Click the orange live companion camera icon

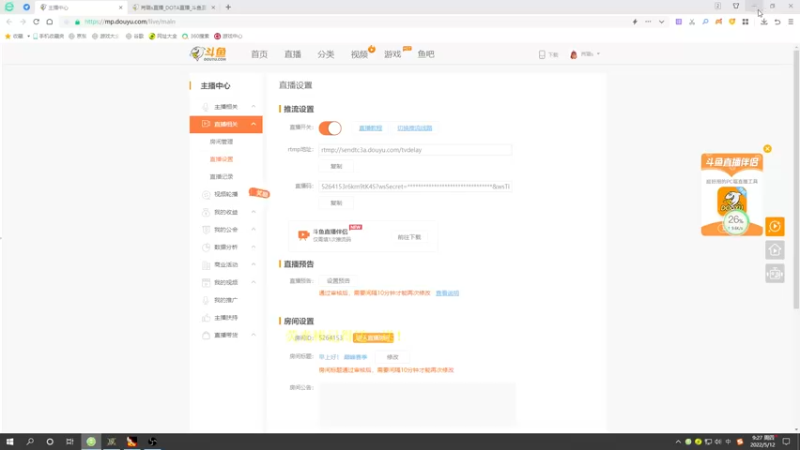304,235
